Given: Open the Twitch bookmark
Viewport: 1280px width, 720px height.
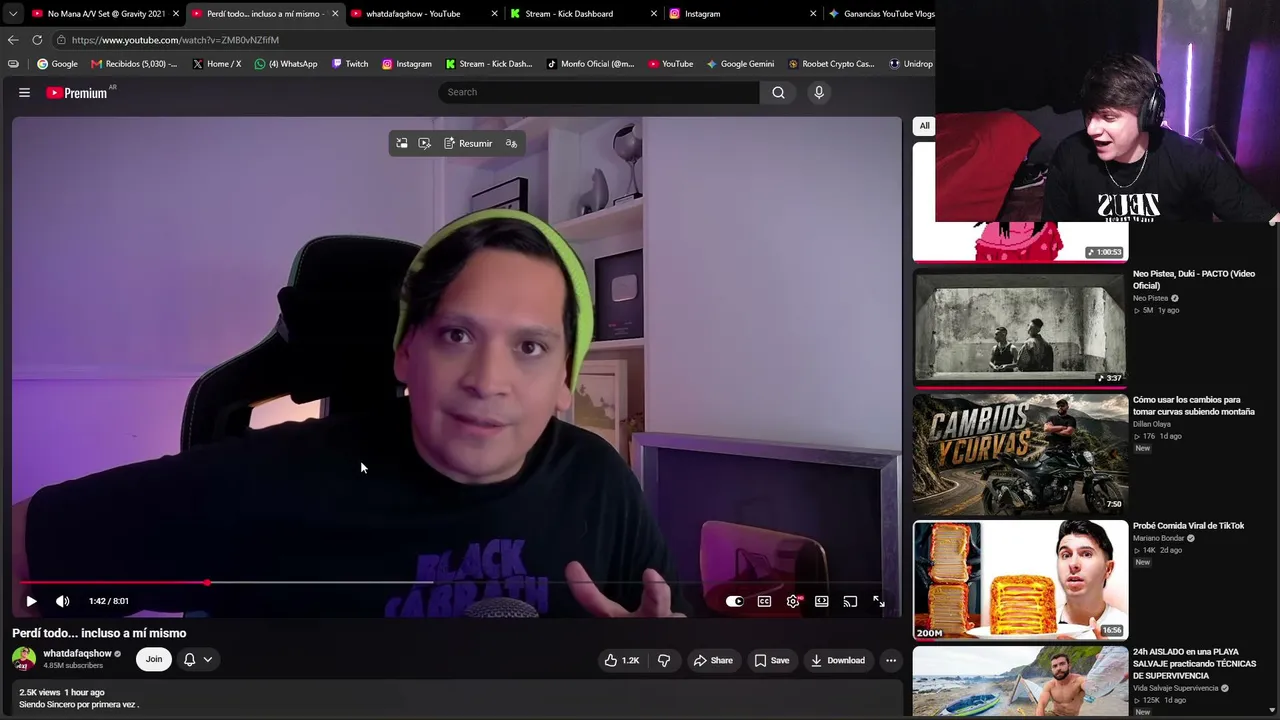Looking at the screenshot, I should (x=350, y=64).
